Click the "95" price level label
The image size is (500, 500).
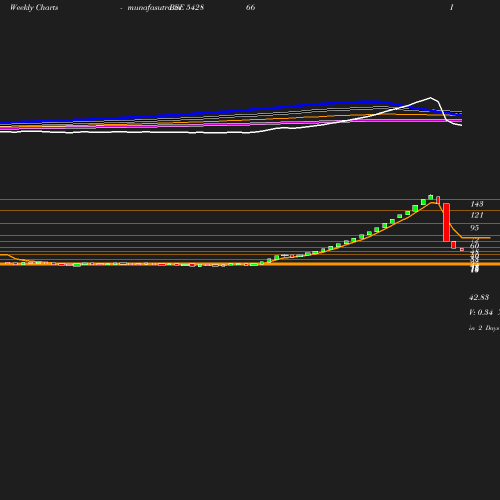coord(474,228)
